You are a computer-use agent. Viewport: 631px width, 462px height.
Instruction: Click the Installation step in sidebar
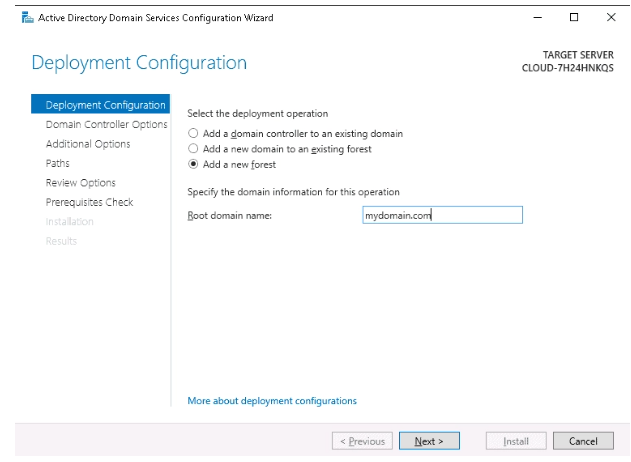pyautogui.click(x=70, y=221)
